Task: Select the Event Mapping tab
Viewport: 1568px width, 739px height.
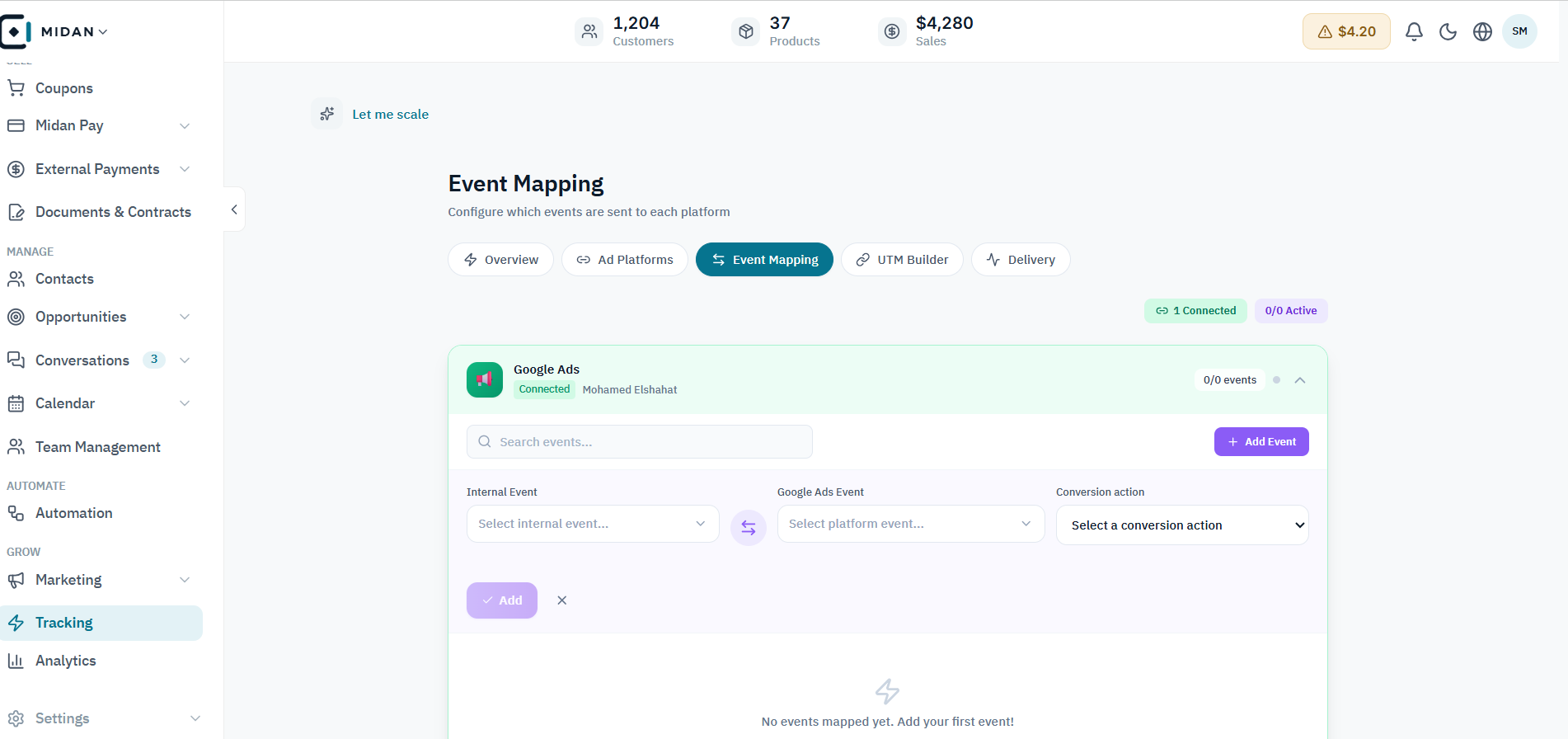Action: coord(764,260)
